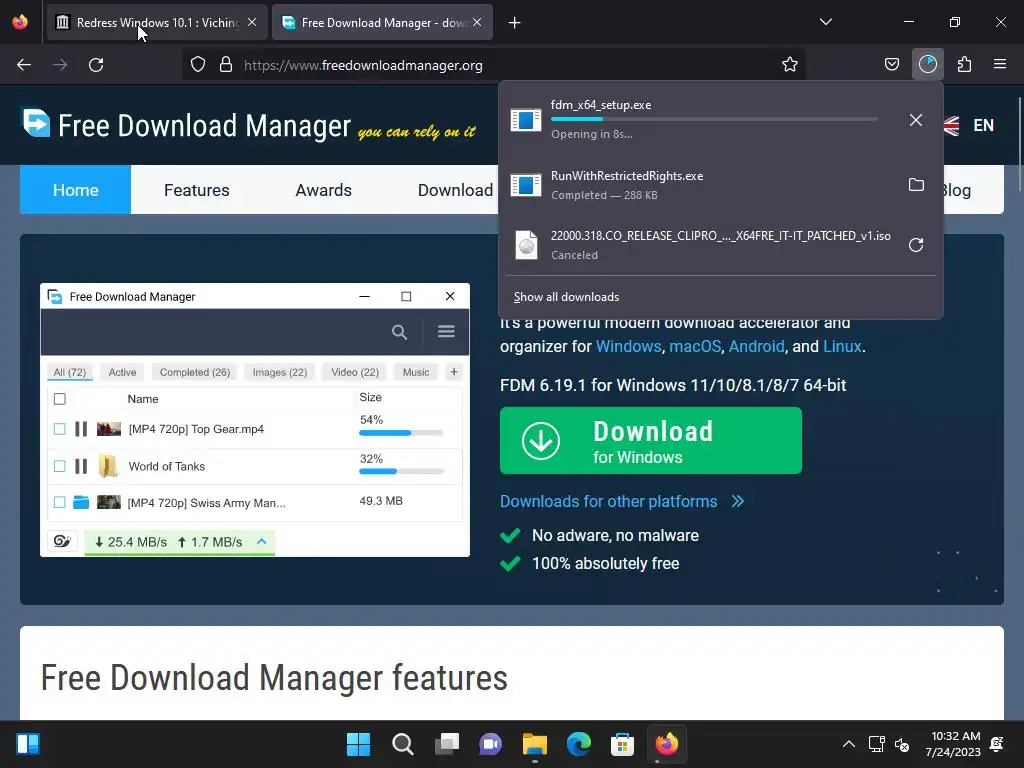This screenshot has width=1024, height=768.
Task: Open taskbar Search
Action: coord(402,744)
